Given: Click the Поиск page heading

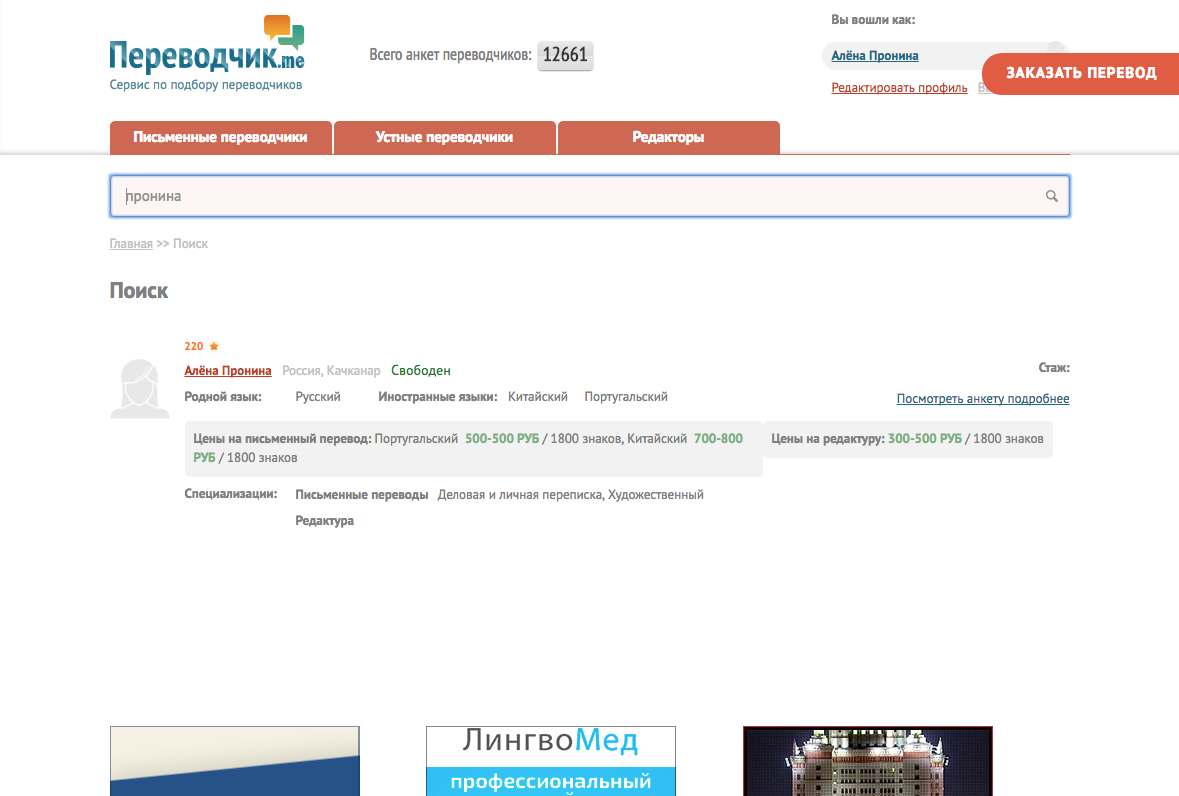Looking at the screenshot, I should click(x=139, y=291).
